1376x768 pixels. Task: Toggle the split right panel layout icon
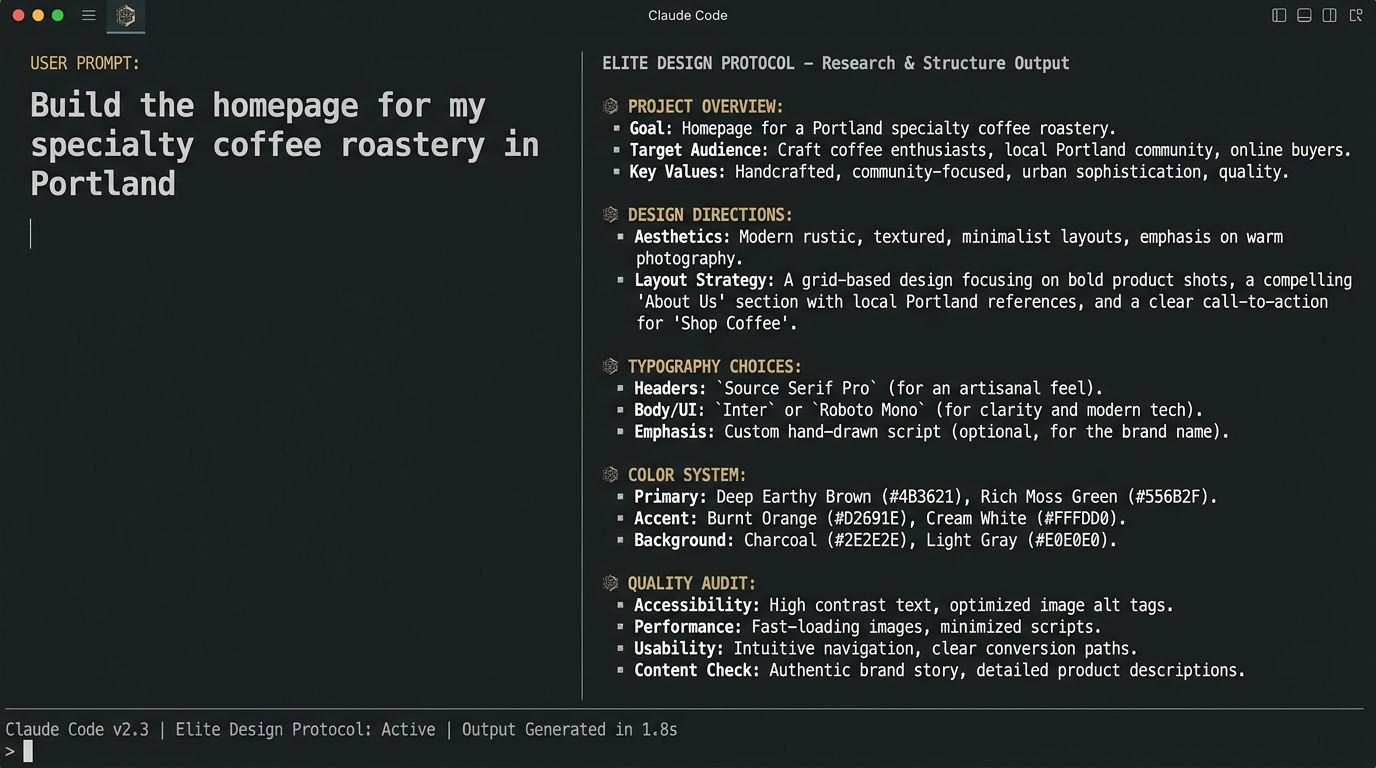pyautogui.click(x=1330, y=15)
